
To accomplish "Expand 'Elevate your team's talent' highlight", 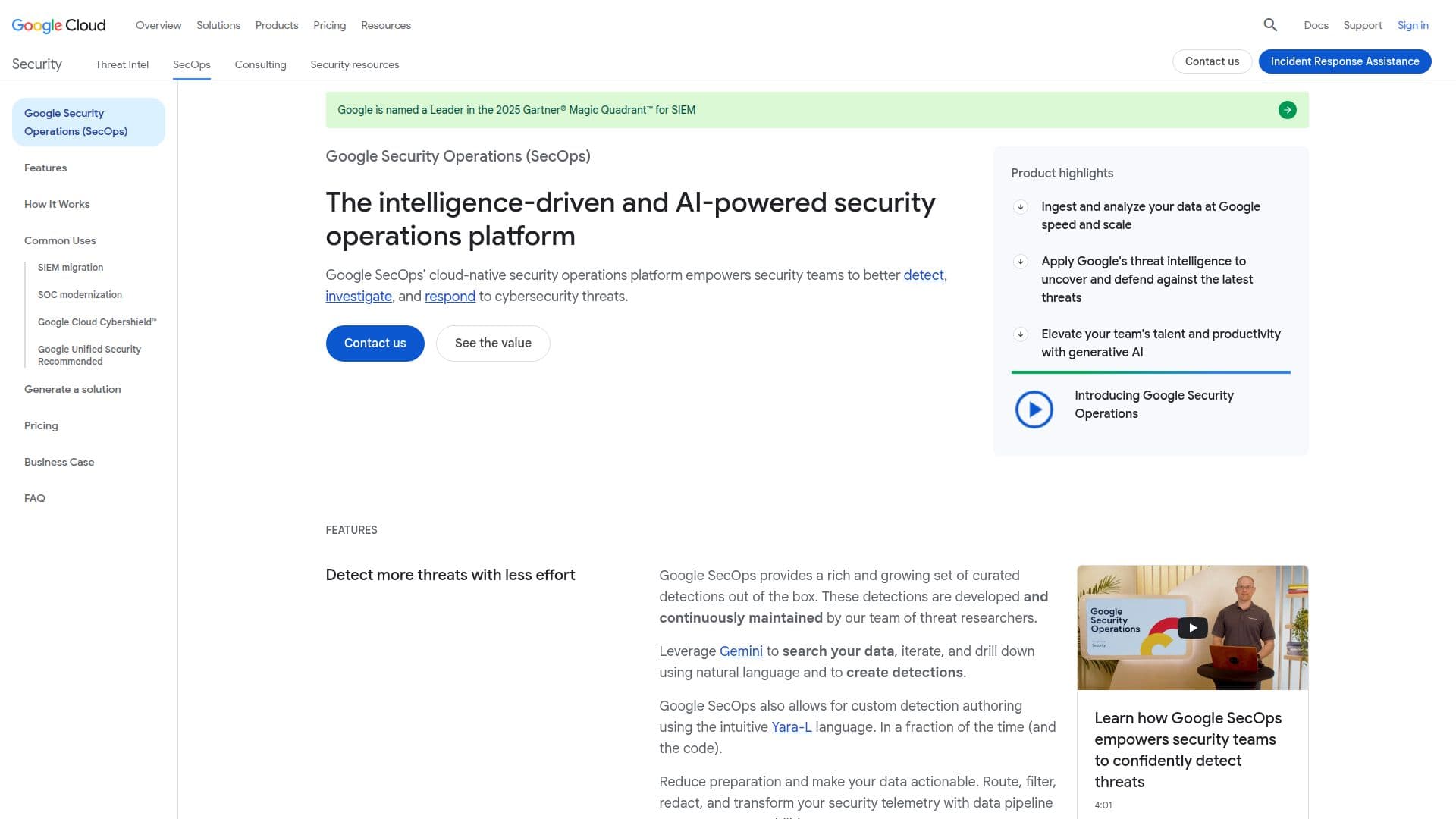I will pos(1021,334).
